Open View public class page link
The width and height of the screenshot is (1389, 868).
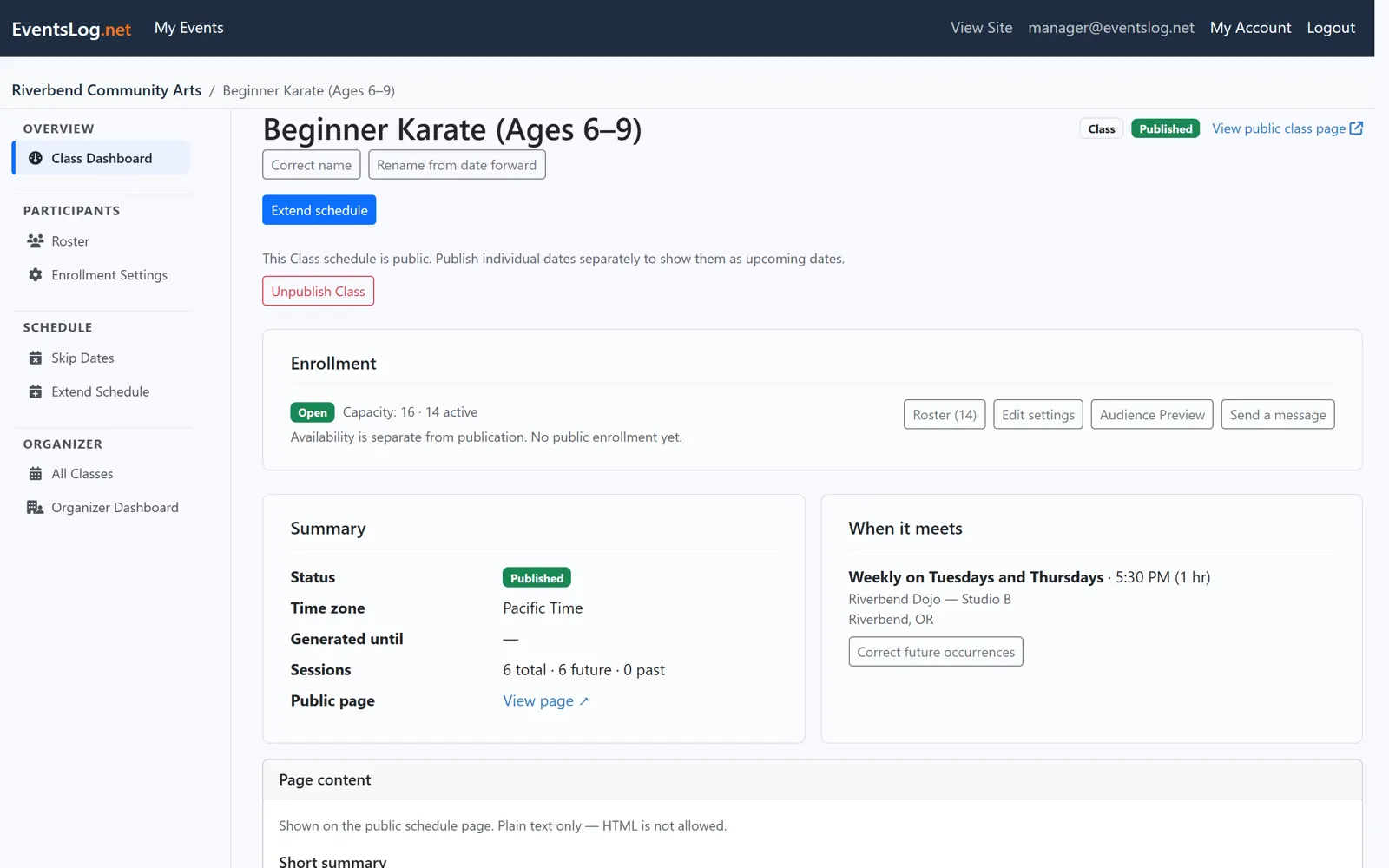(x=1287, y=128)
